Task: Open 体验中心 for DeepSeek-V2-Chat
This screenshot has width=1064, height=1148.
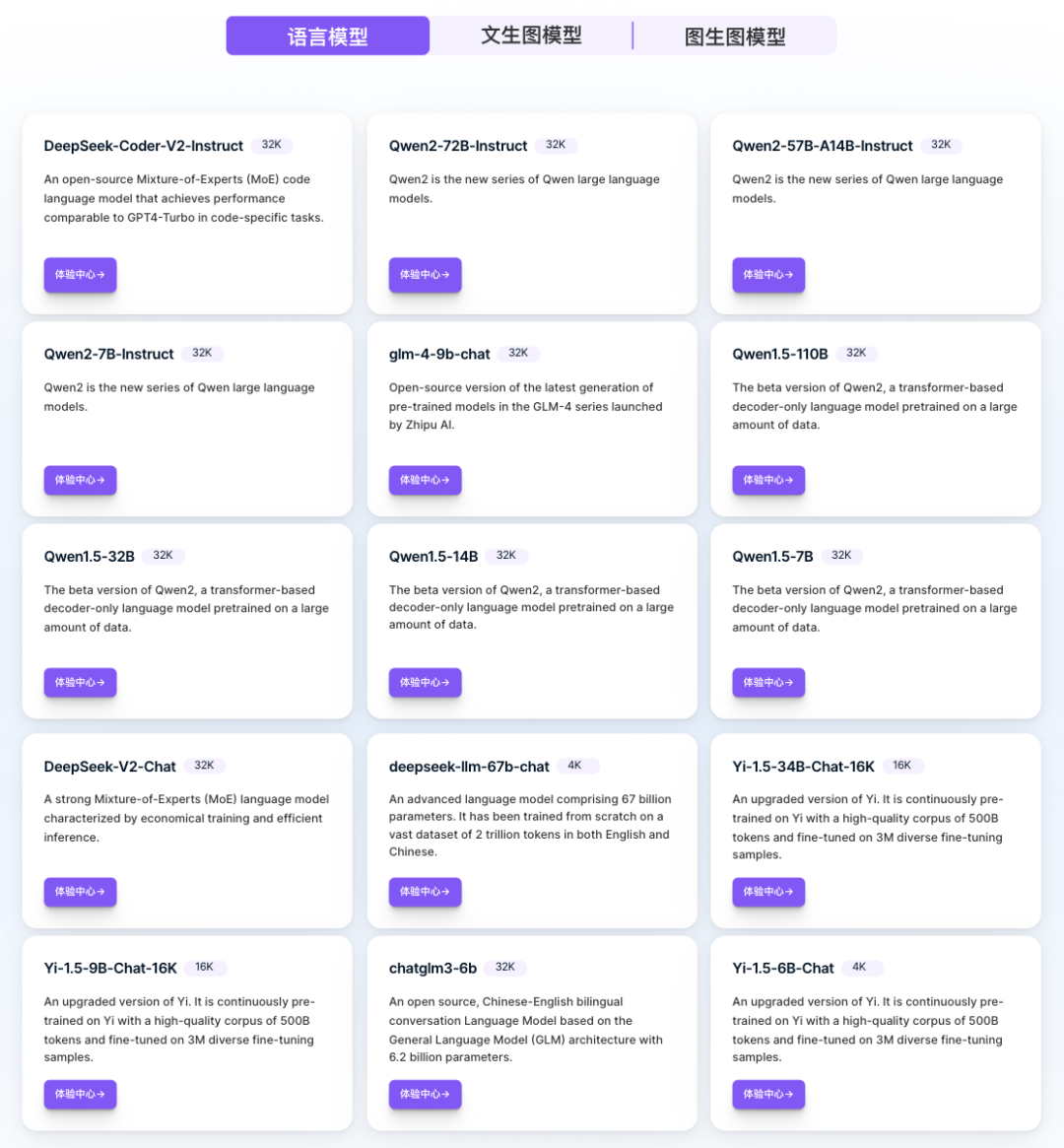Action: tap(80, 892)
